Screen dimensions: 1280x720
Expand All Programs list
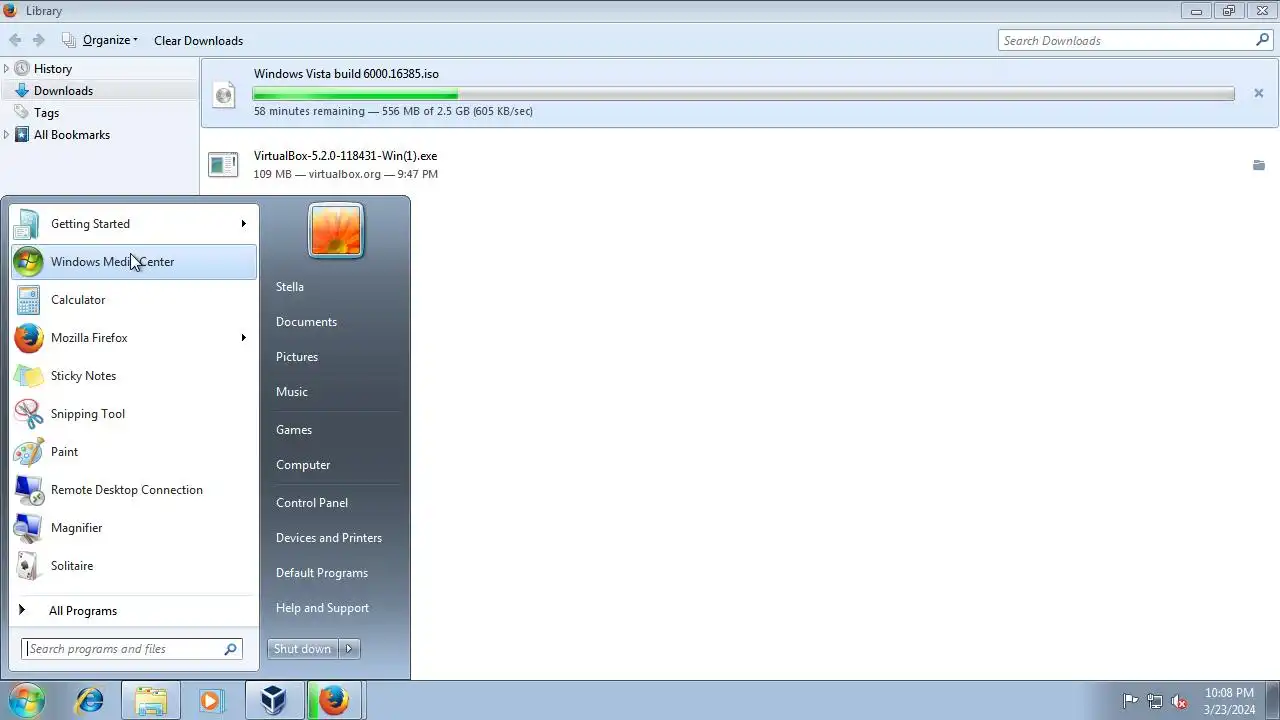(133, 611)
